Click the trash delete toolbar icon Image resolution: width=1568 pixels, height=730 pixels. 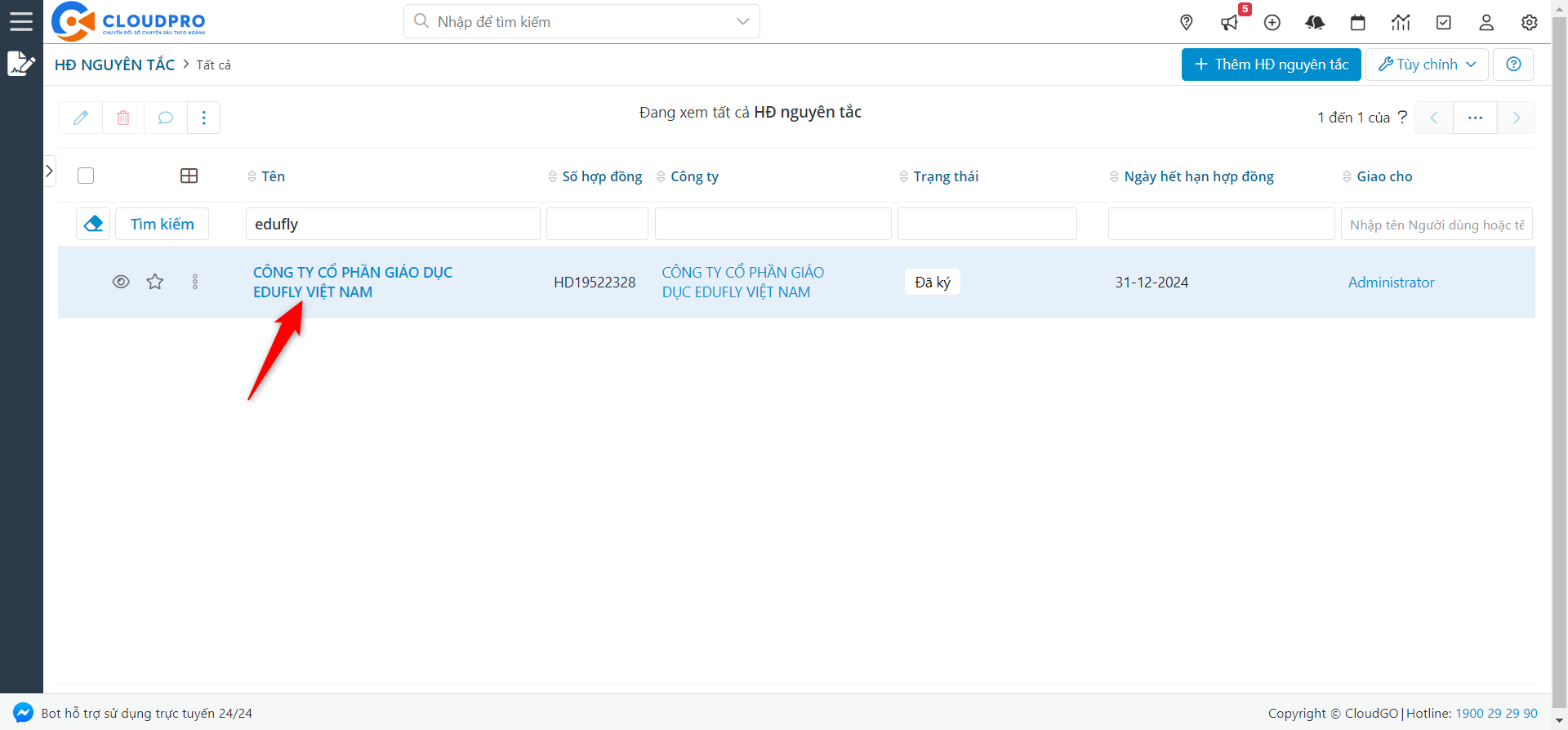pyautogui.click(x=123, y=118)
